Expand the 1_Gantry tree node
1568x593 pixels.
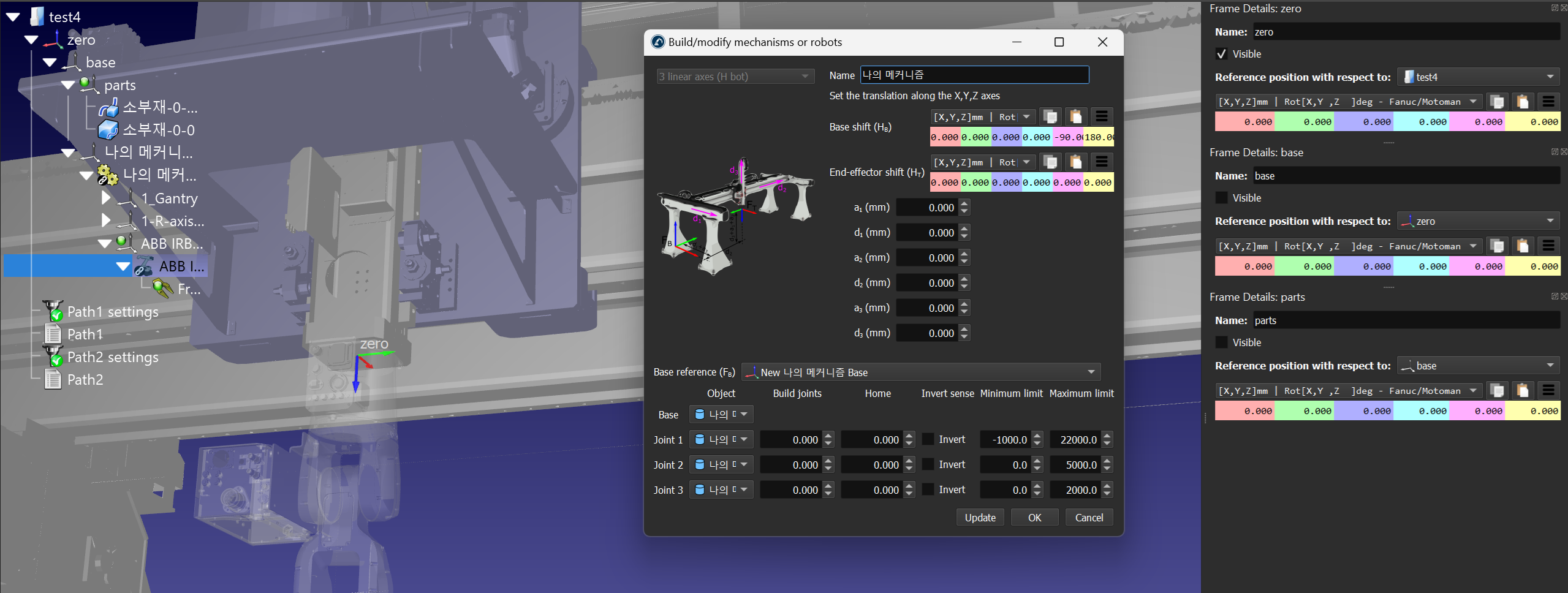tap(105, 198)
